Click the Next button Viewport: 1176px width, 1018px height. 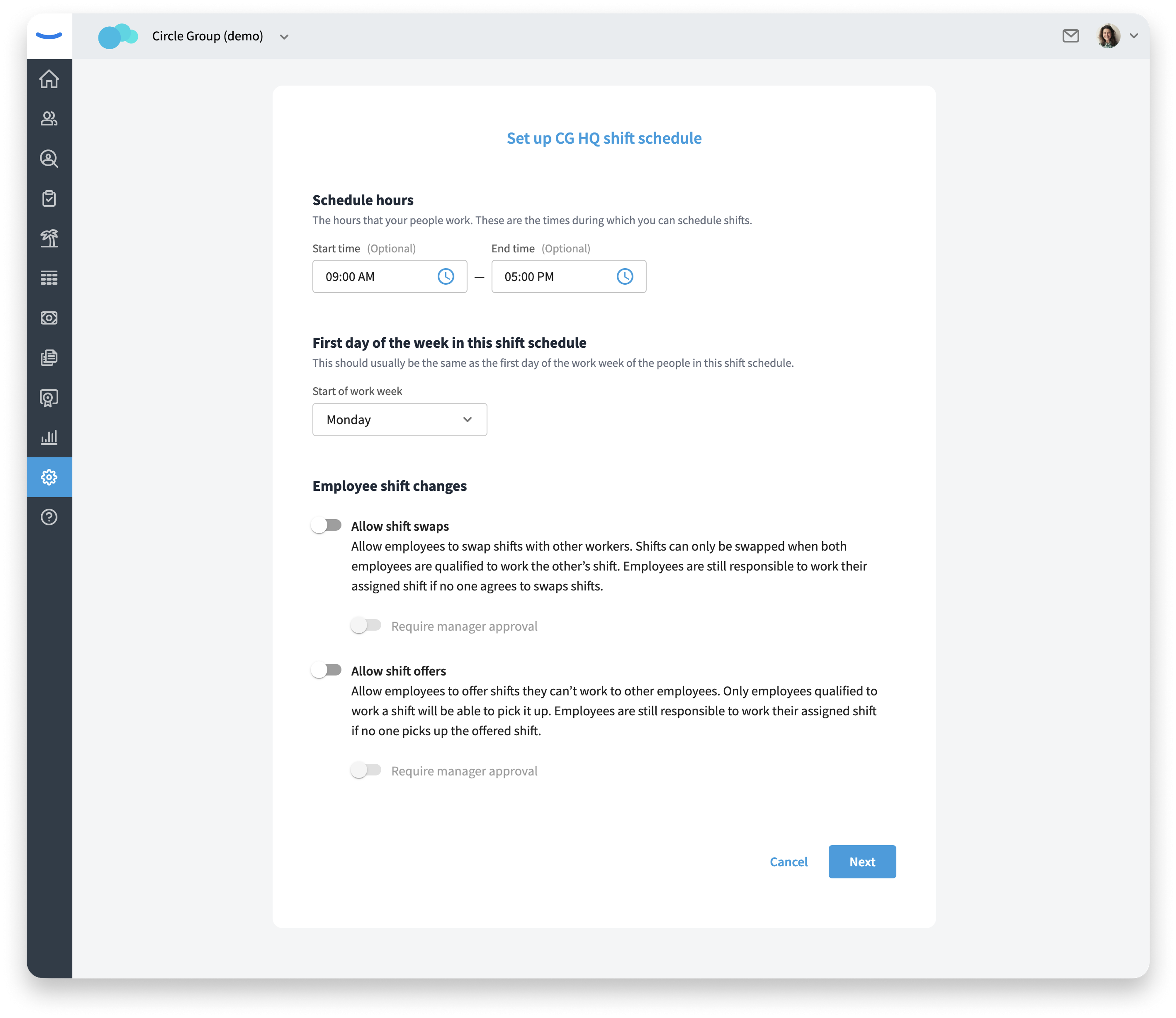862,861
